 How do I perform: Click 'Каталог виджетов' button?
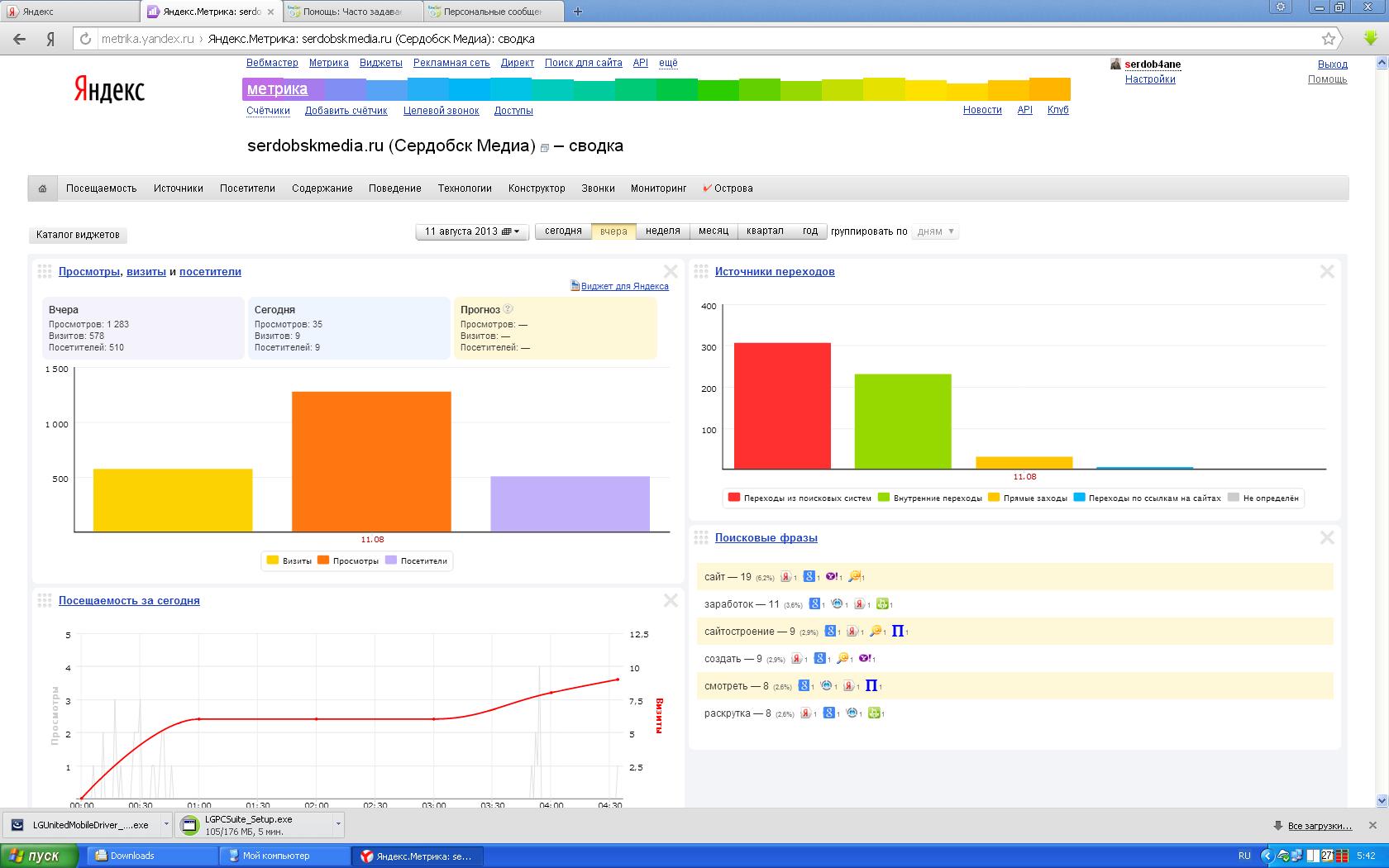pyautogui.click(x=78, y=235)
